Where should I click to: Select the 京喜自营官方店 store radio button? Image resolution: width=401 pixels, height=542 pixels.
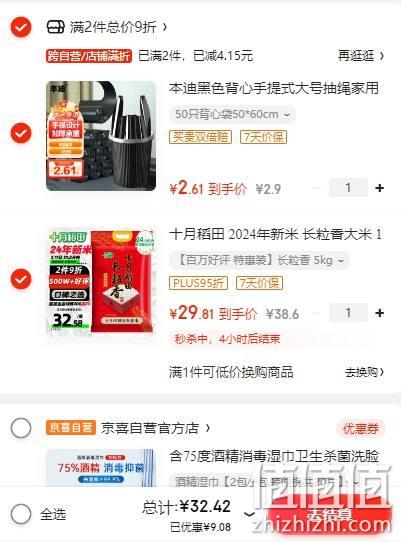pos(21,428)
